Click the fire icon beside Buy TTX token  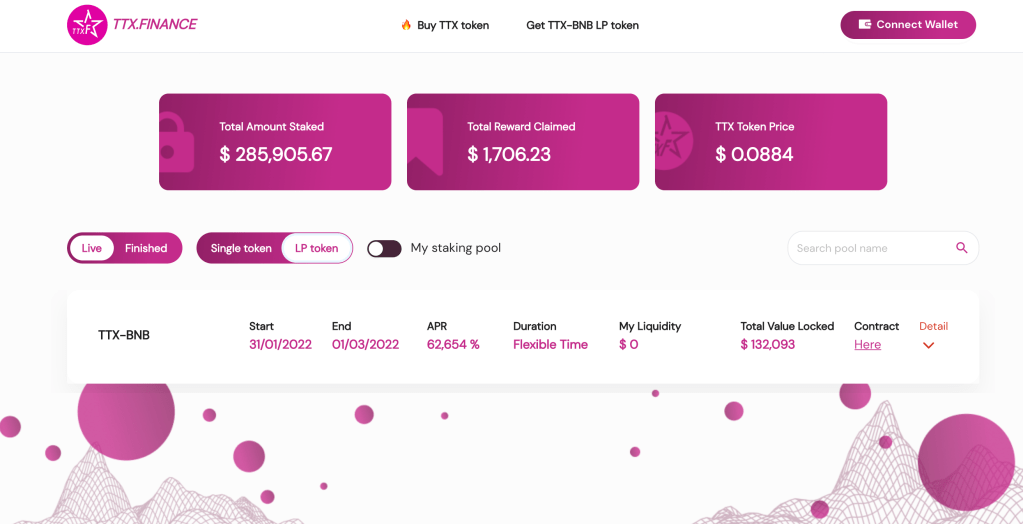pos(406,25)
